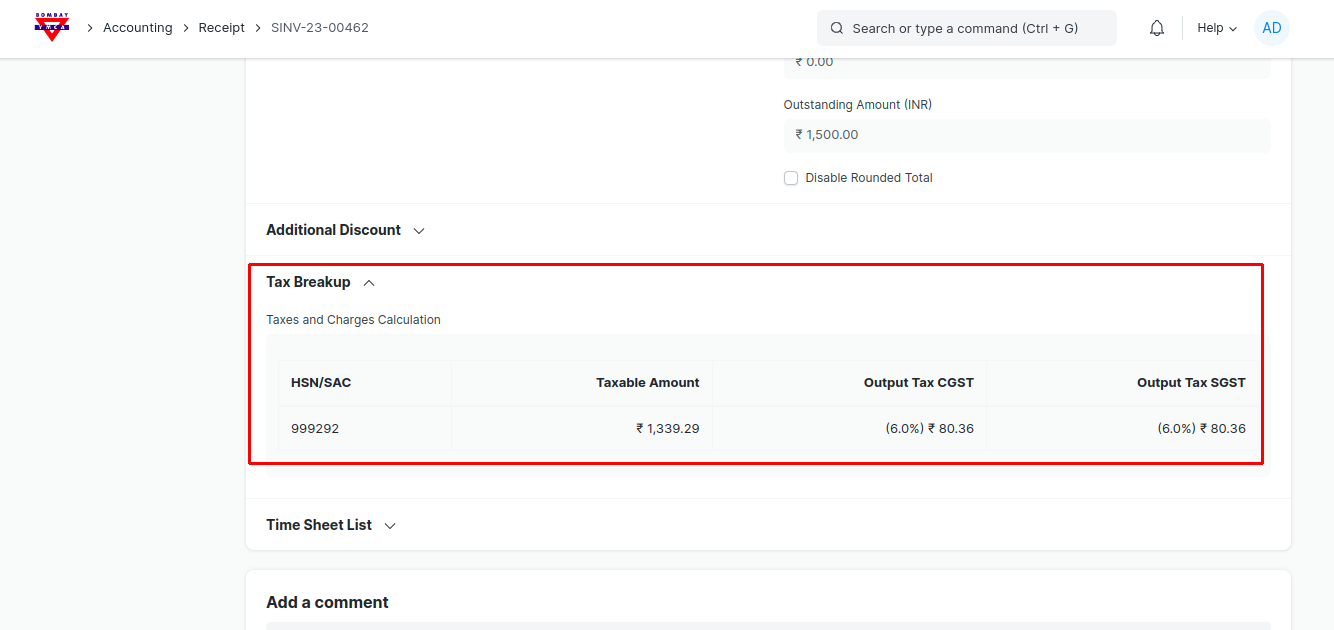Screen dimensions: 1334x630
Task: Click the ₹ 0.00 field above Outstanding Amount
Action: pos(1026,63)
